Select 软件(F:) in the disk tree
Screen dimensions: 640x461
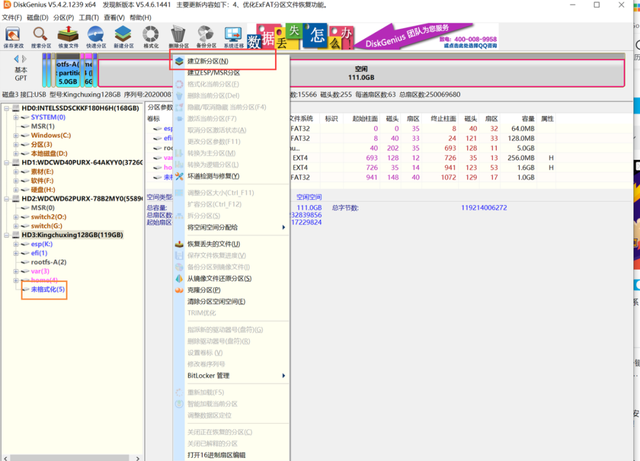click(x=42, y=180)
